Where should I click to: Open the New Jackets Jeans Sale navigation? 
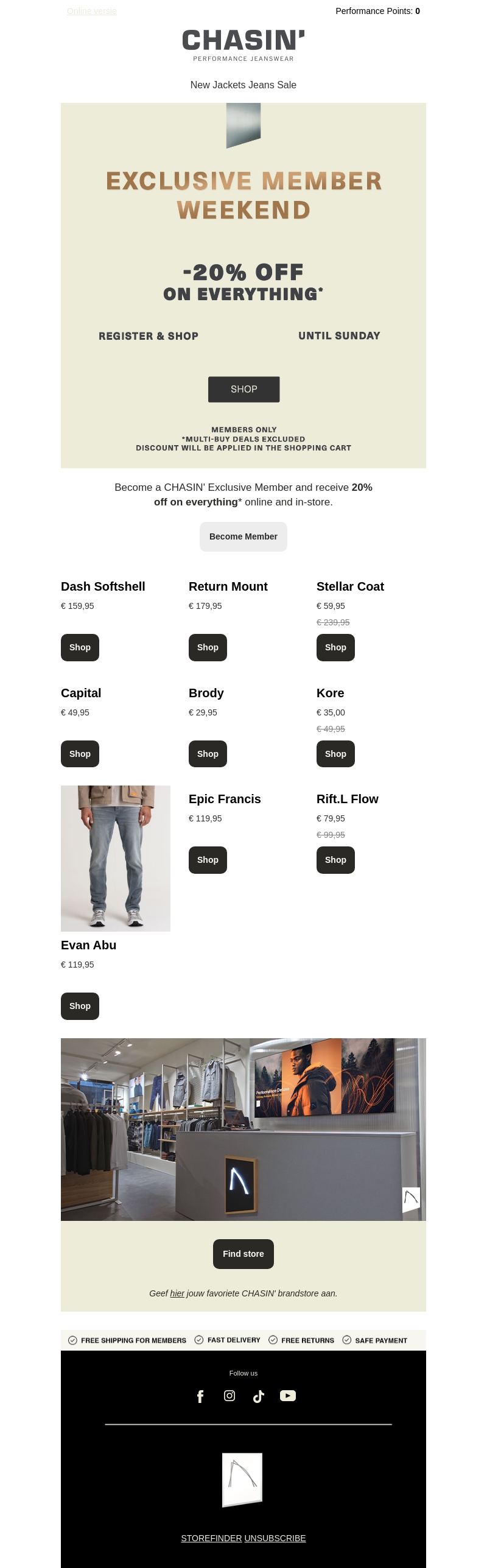[243, 85]
